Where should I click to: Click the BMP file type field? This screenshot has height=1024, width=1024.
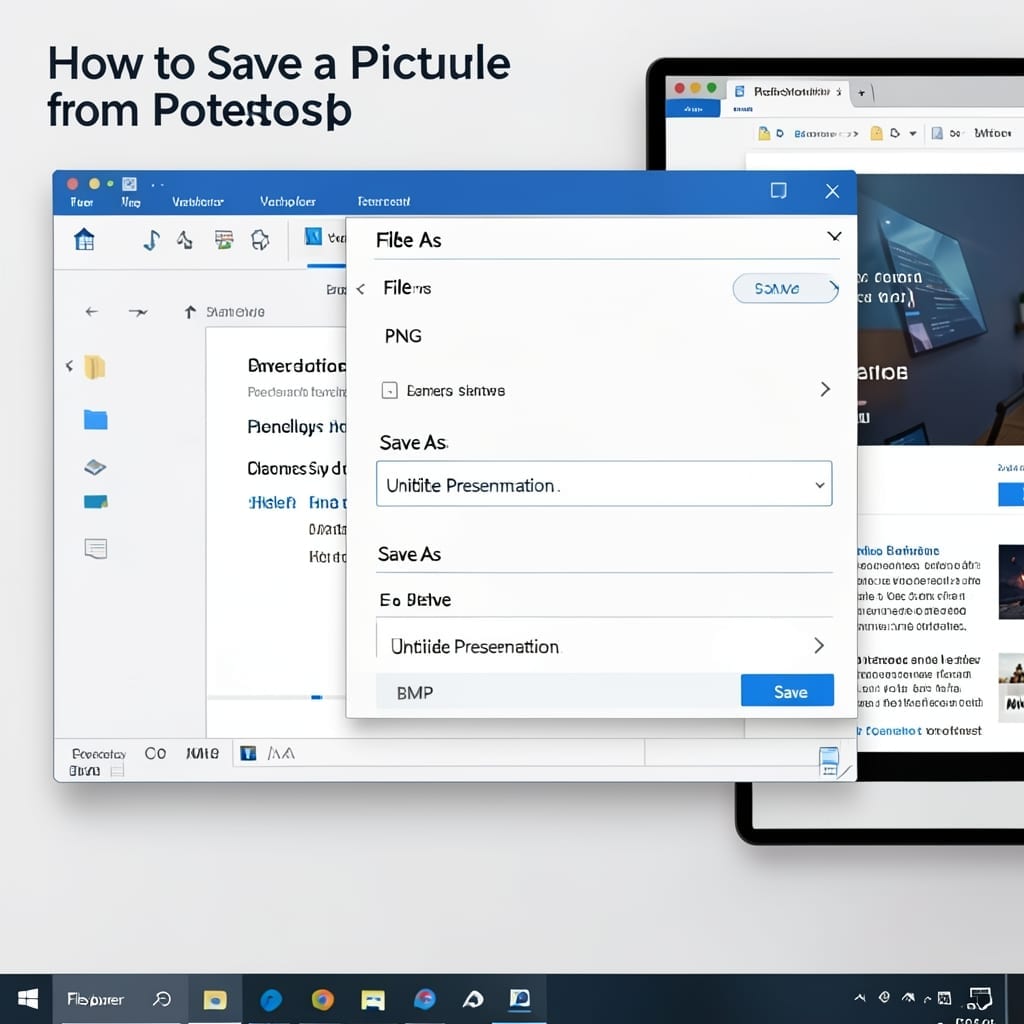558,692
